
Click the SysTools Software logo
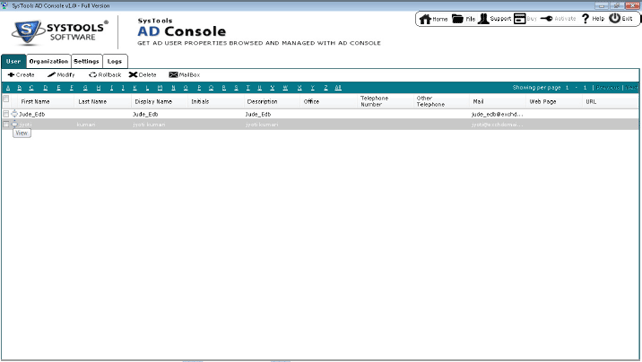click(60, 32)
